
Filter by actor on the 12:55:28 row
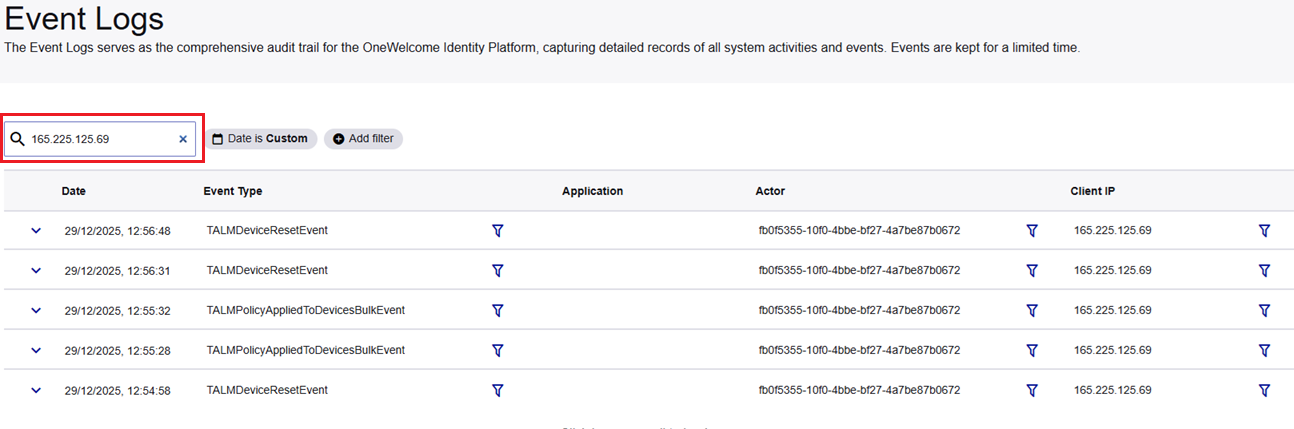(x=1032, y=350)
